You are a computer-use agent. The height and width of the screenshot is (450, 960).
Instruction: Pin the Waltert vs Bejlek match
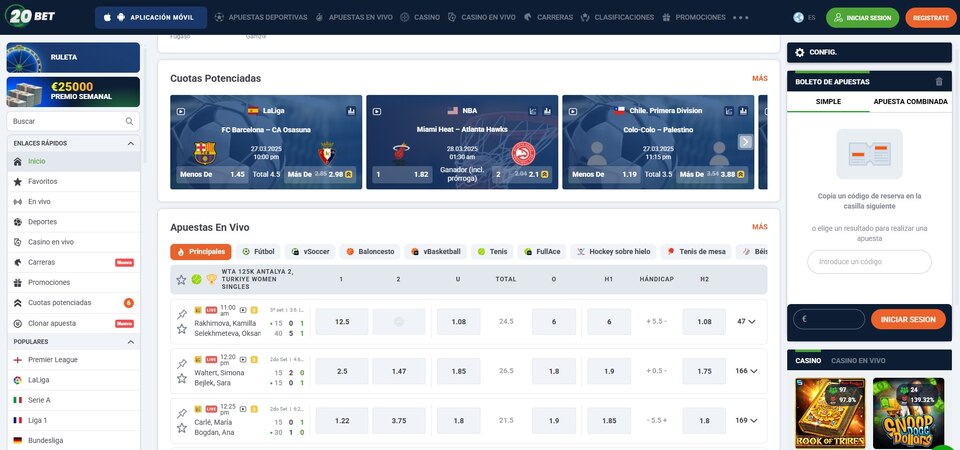pyautogui.click(x=181, y=364)
